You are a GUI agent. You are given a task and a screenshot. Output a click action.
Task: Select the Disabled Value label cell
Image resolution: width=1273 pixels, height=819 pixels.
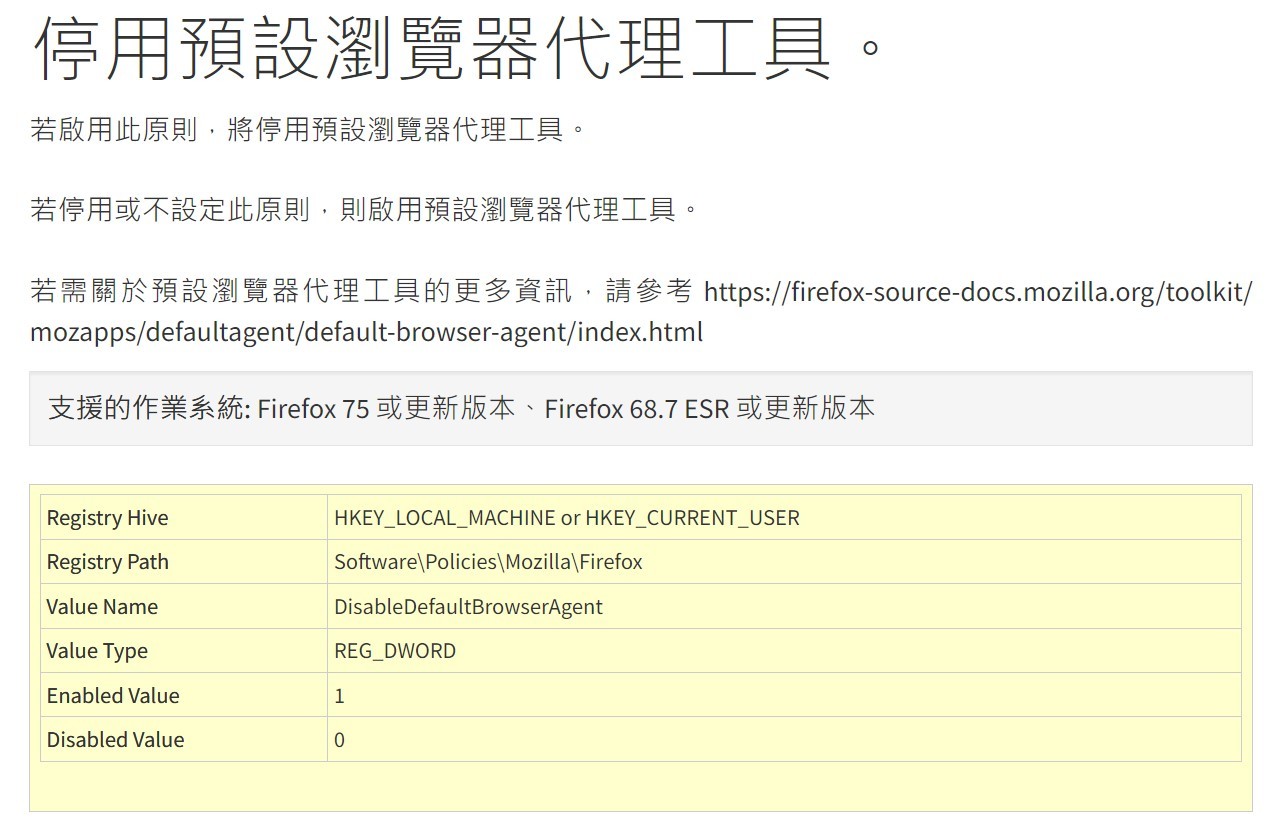[x=184, y=740]
